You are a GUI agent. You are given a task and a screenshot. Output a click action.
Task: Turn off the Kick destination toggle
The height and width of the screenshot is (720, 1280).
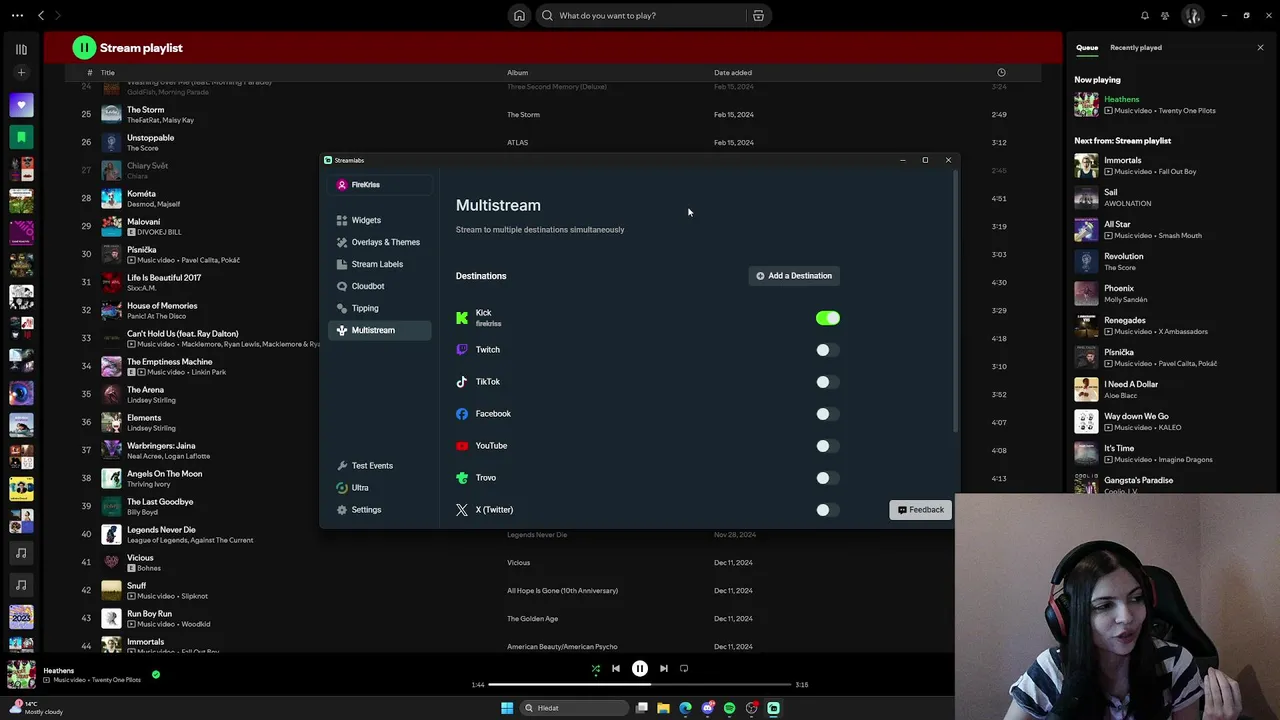tap(827, 318)
